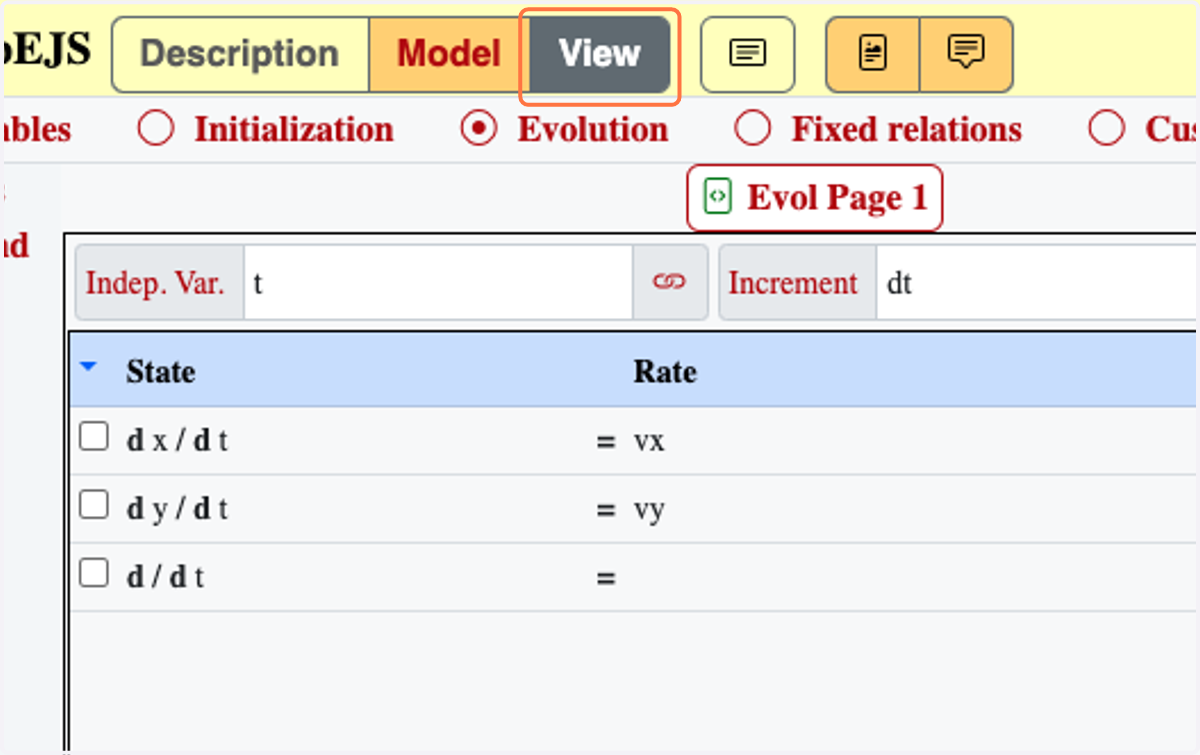This screenshot has height=755, width=1200.
Task: Select the Fixed relations radio button
Action: tap(752, 129)
